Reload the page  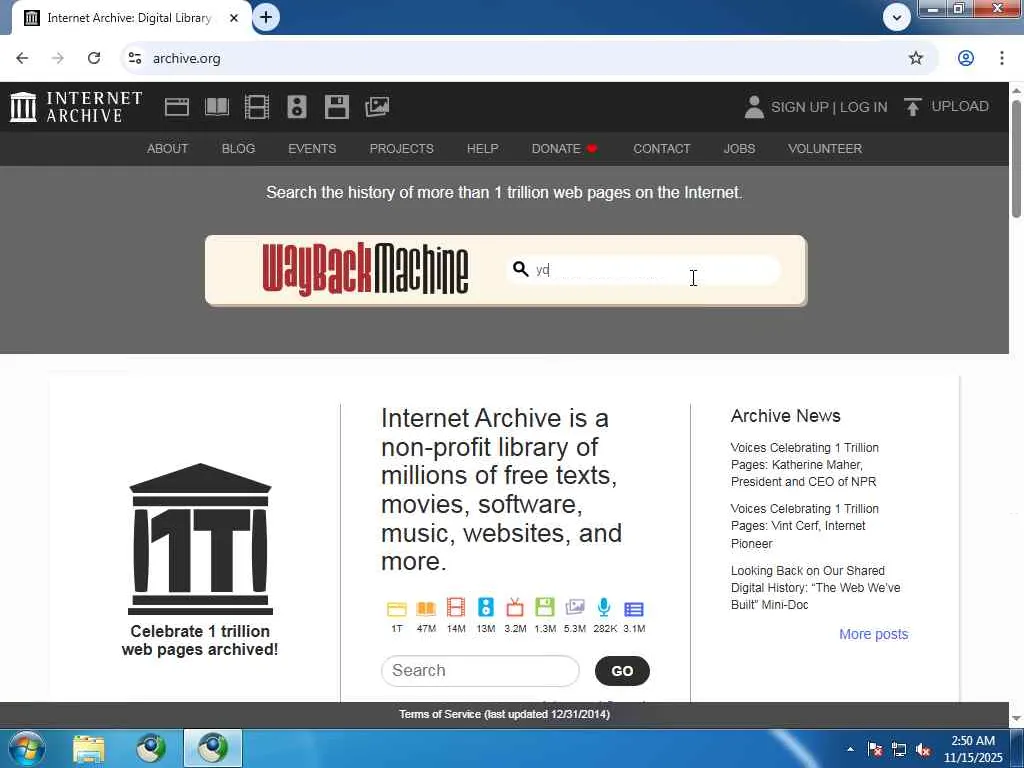(94, 58)
